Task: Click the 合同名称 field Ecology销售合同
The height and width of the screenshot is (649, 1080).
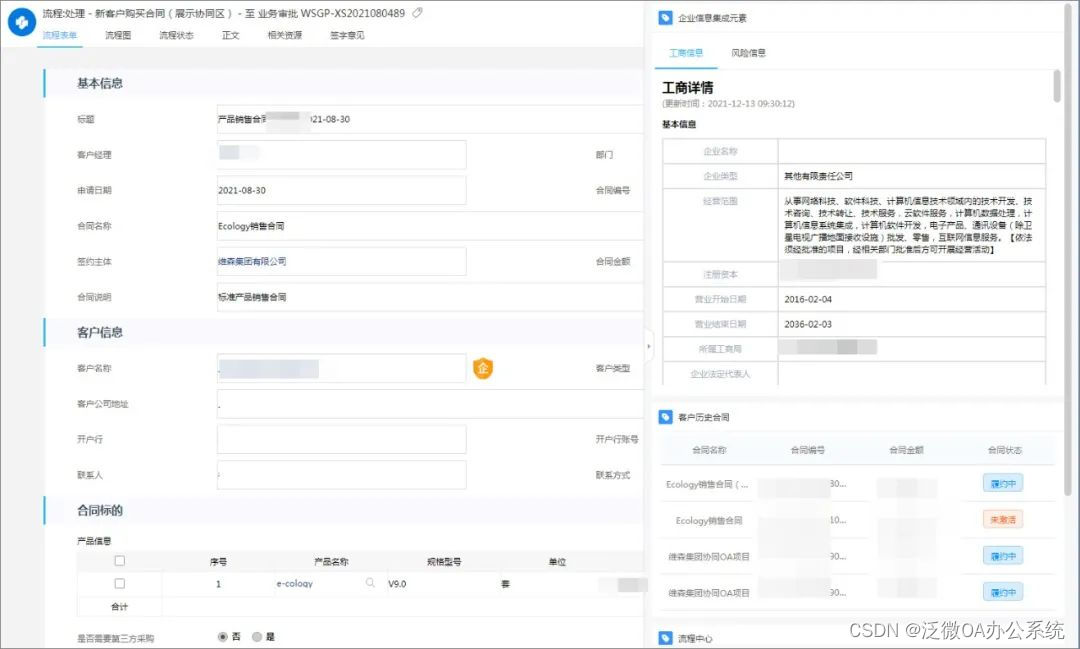Action: click(430, 226)
